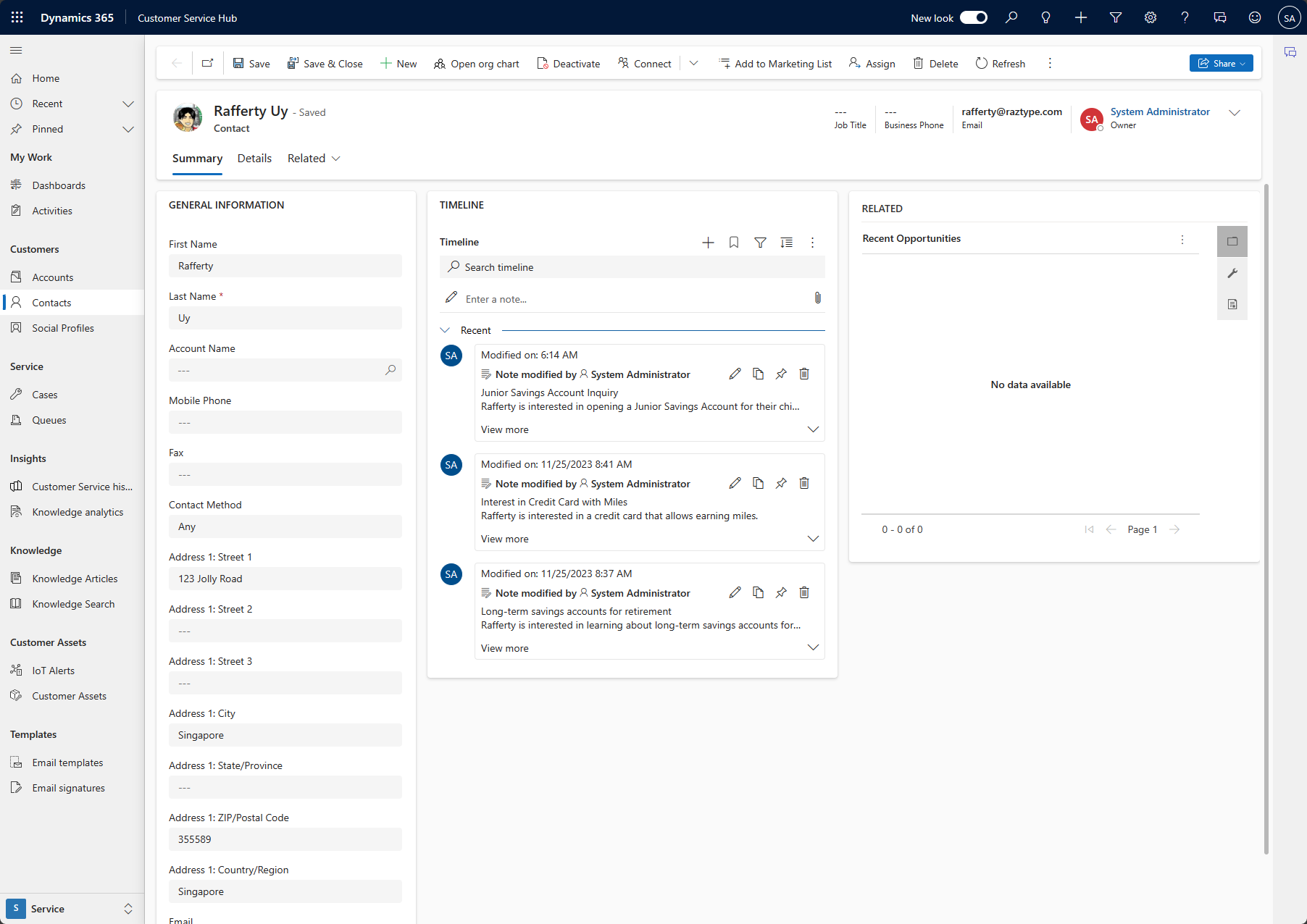Screen dimensions: 1307x924
Task: Open the Dynamics 365 app launcher waffle
Action: tap(16, 17)
